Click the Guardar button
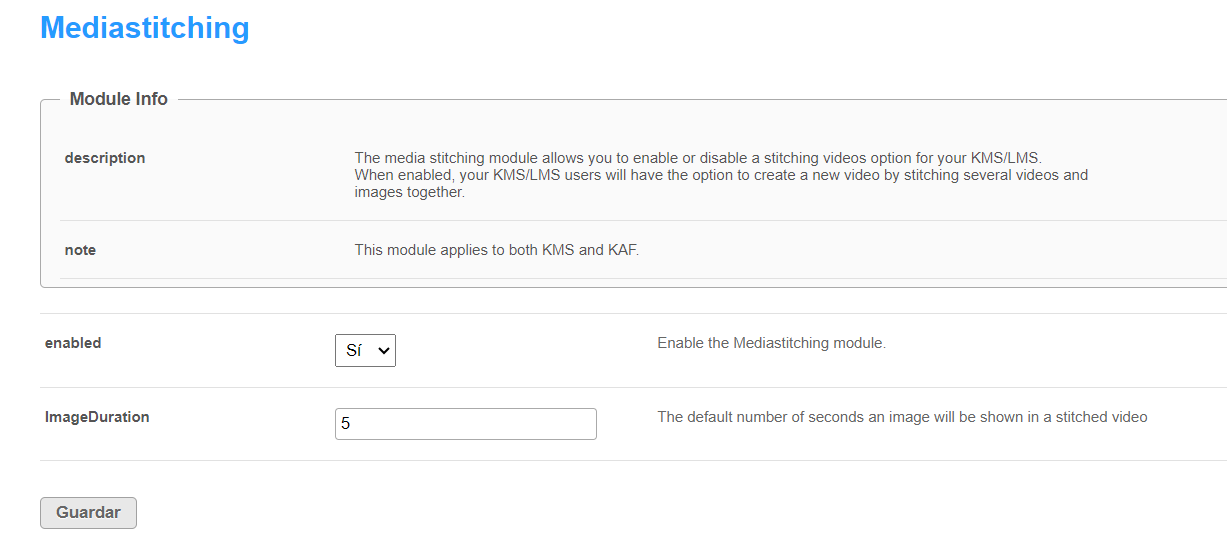The width and height of the screenshot is (1227, 545). pyautogui.click(x=88, y=513)
